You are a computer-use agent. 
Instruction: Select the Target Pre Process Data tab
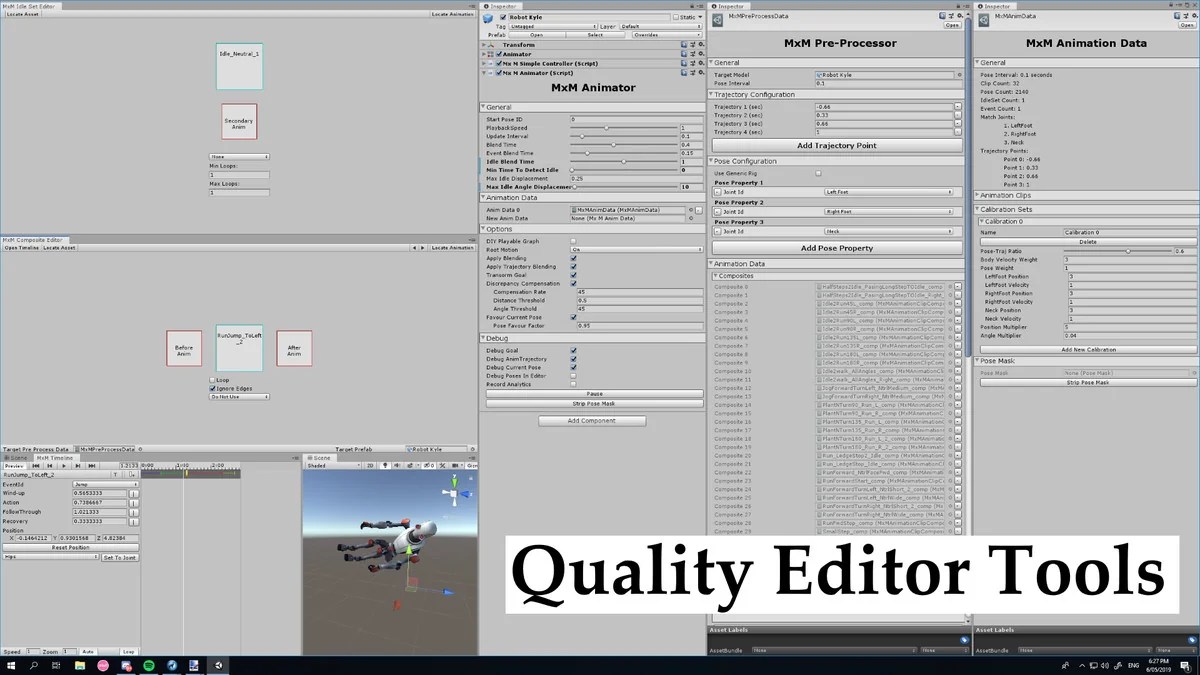[35, 449]
